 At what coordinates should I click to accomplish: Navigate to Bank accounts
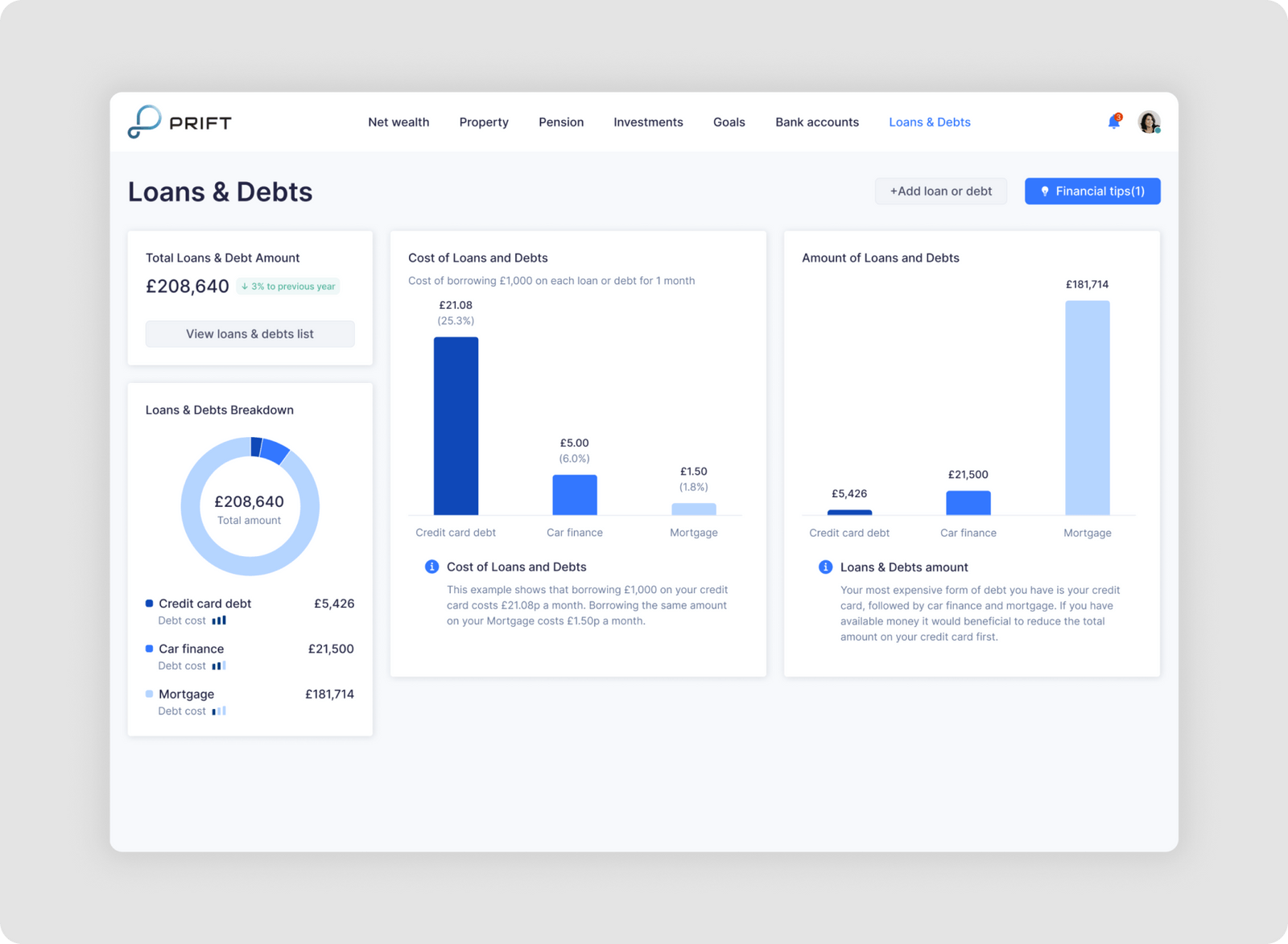pyautogui.click(x=817, y=122)
